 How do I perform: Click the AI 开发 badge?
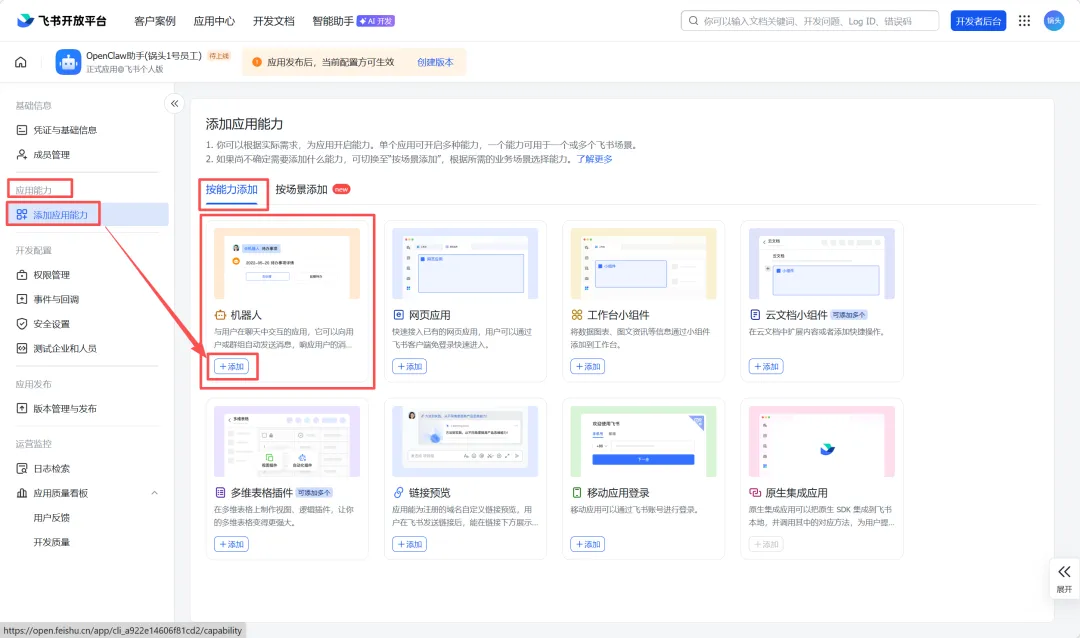pyautogui.click(x=375, y=21)
